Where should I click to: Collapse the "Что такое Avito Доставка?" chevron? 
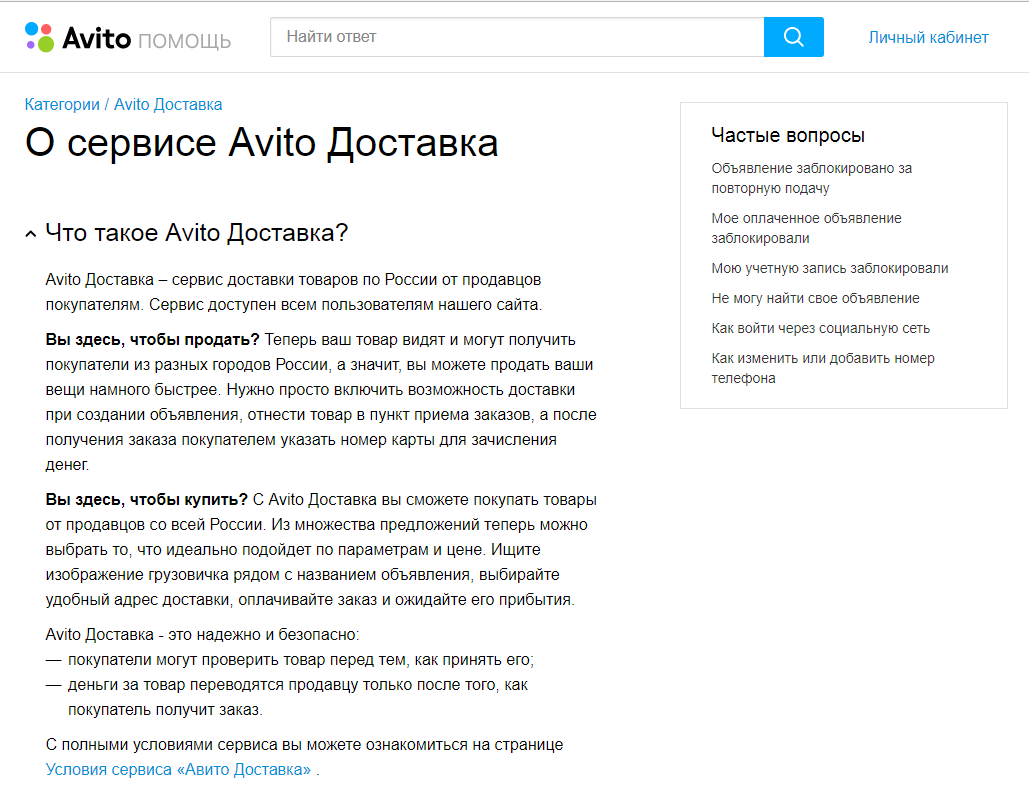tap(30, 234)
